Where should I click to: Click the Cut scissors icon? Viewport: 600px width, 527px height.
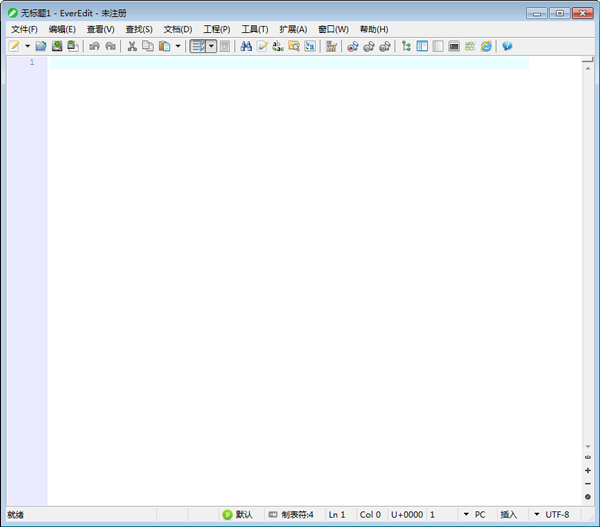132,46
